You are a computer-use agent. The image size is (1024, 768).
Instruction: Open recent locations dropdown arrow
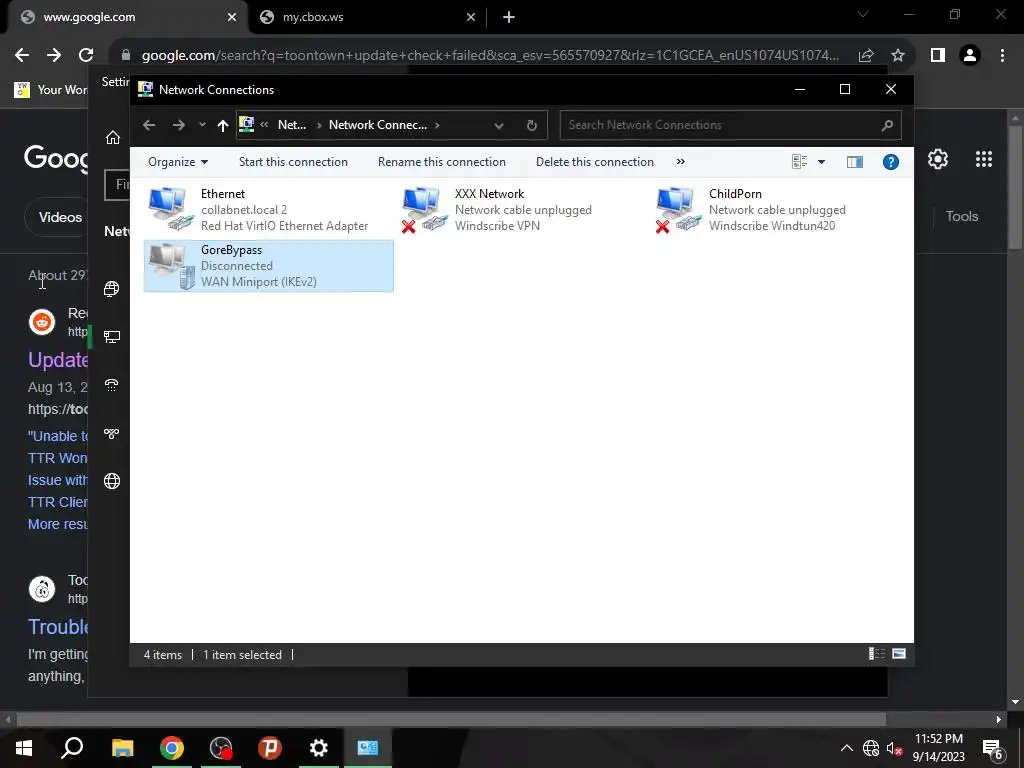pyautogui.click(x=202, y=125)
